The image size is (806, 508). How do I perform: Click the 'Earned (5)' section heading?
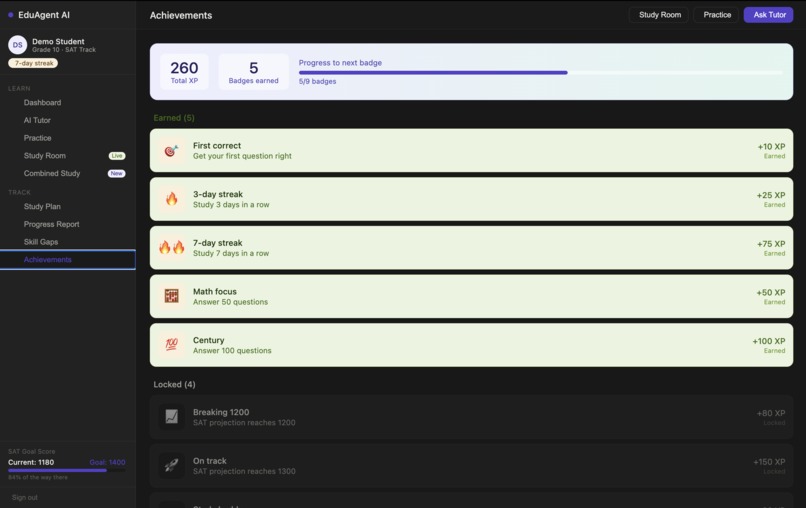pyautogui.click(x=174, y=118)
